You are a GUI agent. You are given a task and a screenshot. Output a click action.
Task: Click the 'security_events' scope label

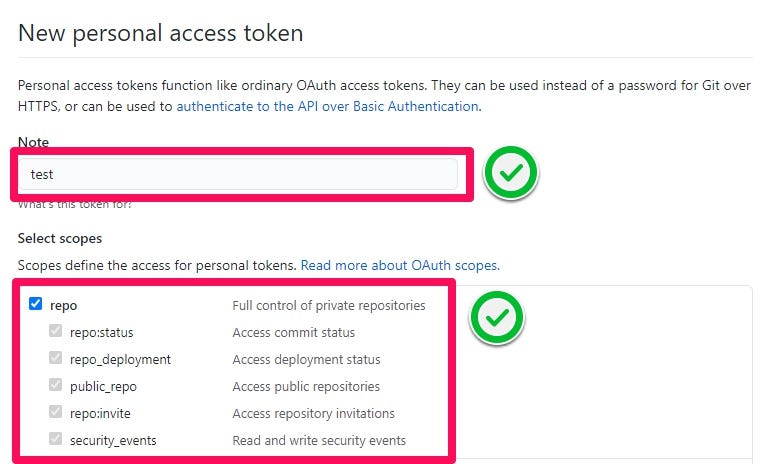113,441
